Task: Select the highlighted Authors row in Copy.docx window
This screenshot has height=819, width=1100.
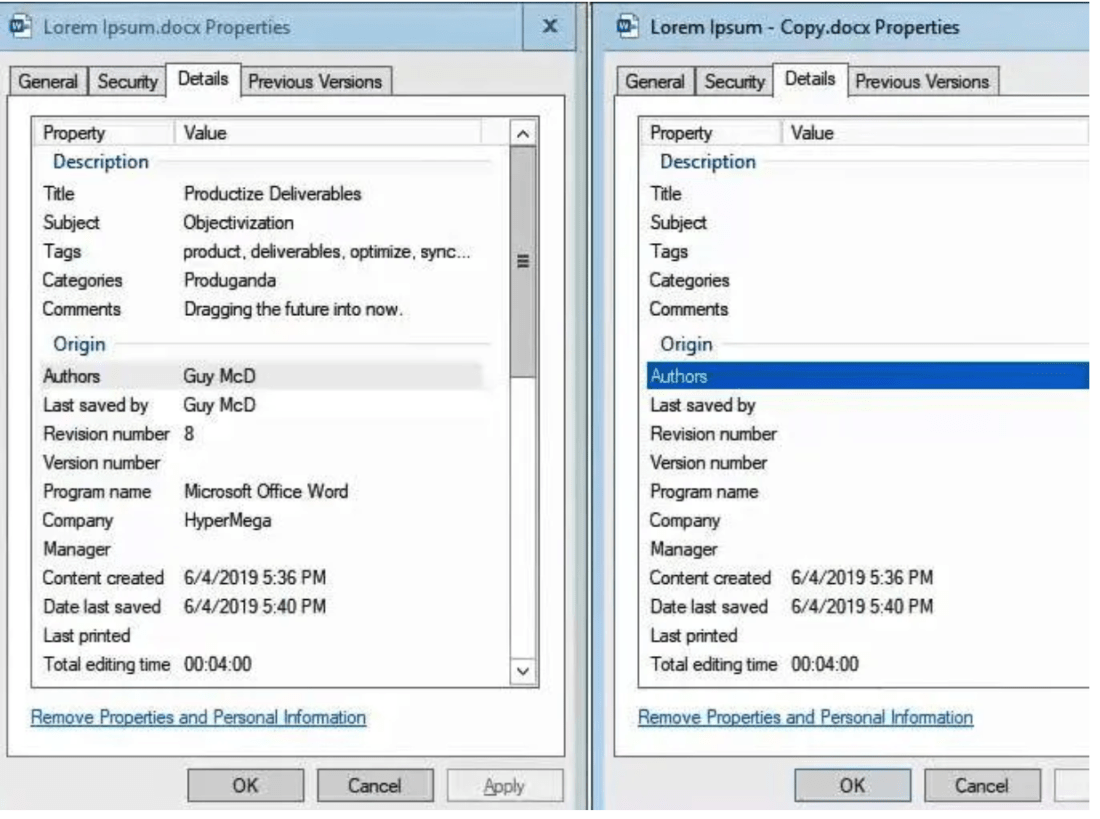Action: 868,376
